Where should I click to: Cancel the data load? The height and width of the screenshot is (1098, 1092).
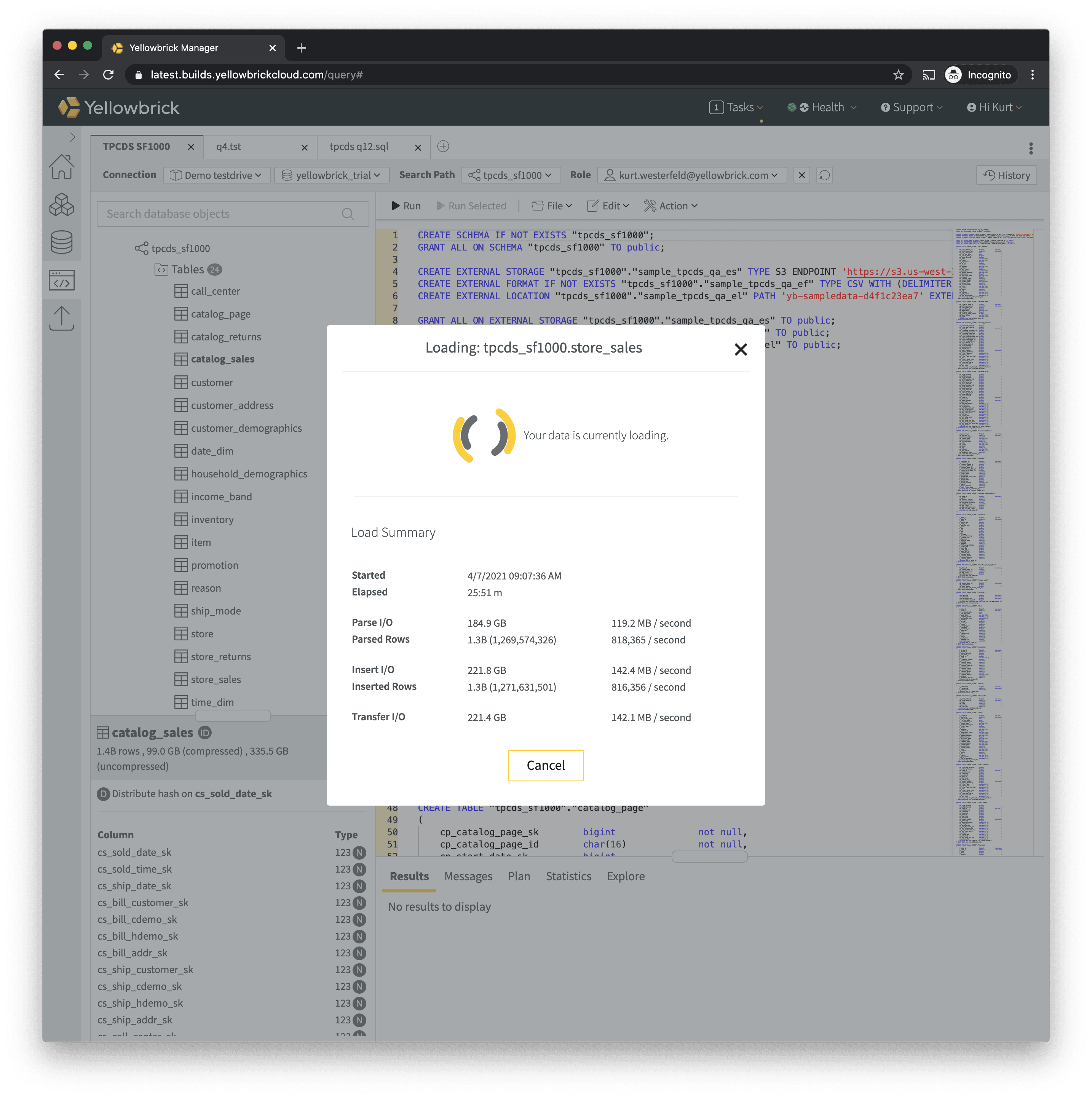(545, 765)
